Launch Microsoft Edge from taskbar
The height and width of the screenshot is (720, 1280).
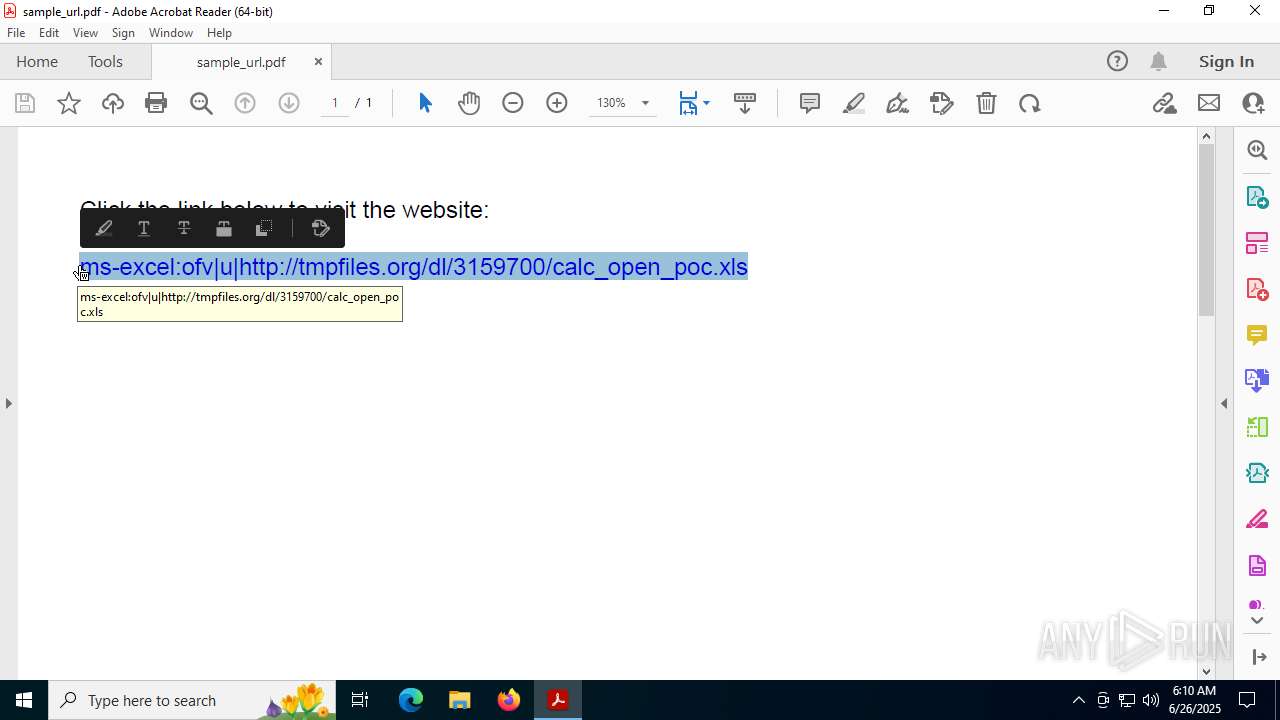click(411, 700)
